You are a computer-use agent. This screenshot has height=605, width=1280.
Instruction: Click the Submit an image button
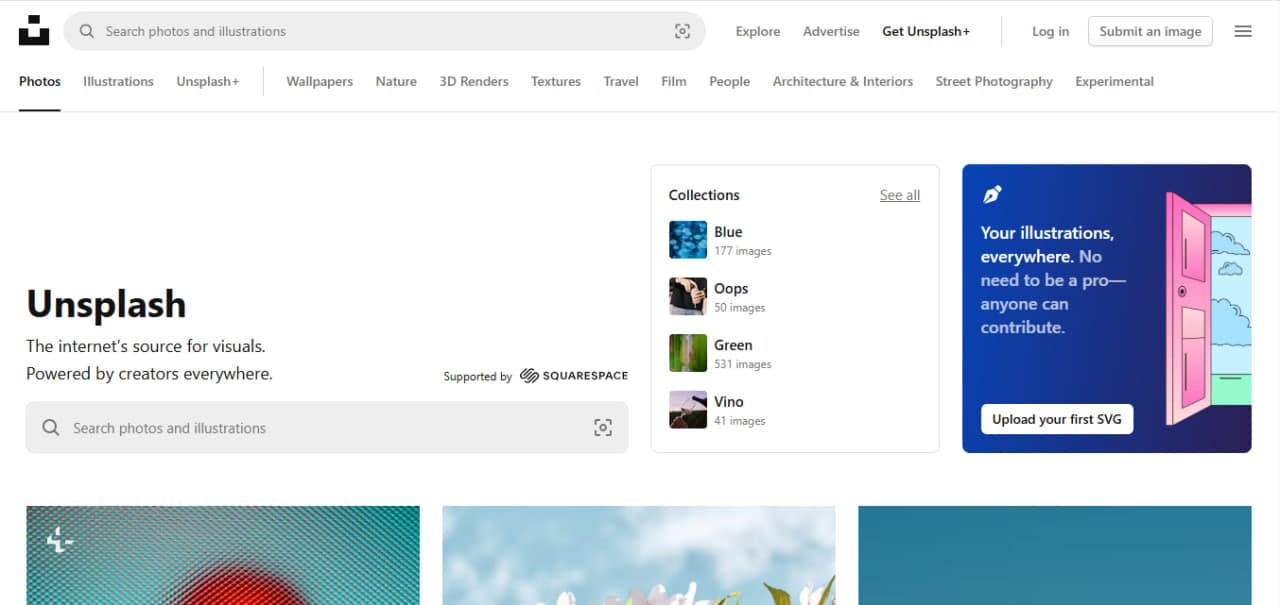pyautogui.click(x=1150, y=31)
